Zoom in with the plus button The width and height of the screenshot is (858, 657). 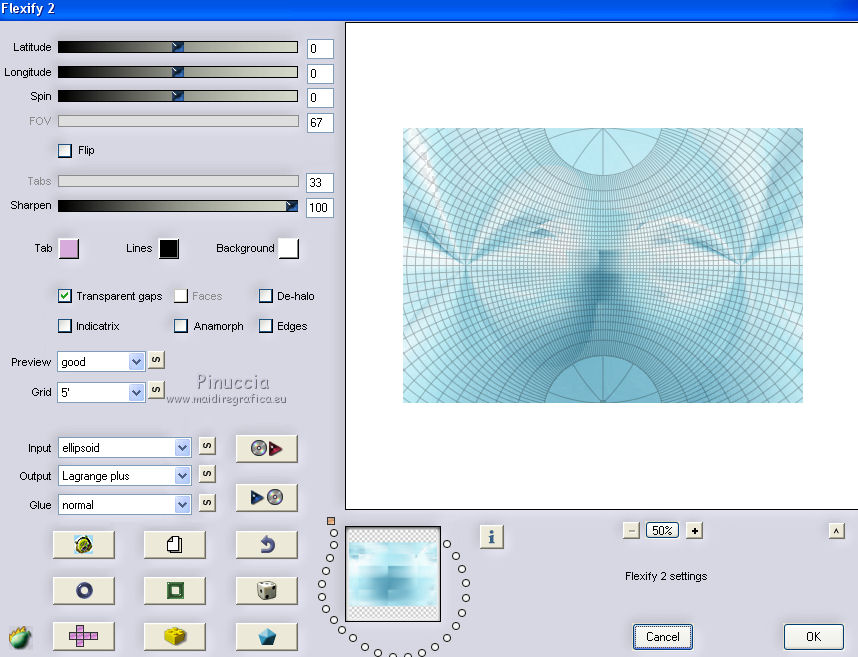click(x=694, y=531)
